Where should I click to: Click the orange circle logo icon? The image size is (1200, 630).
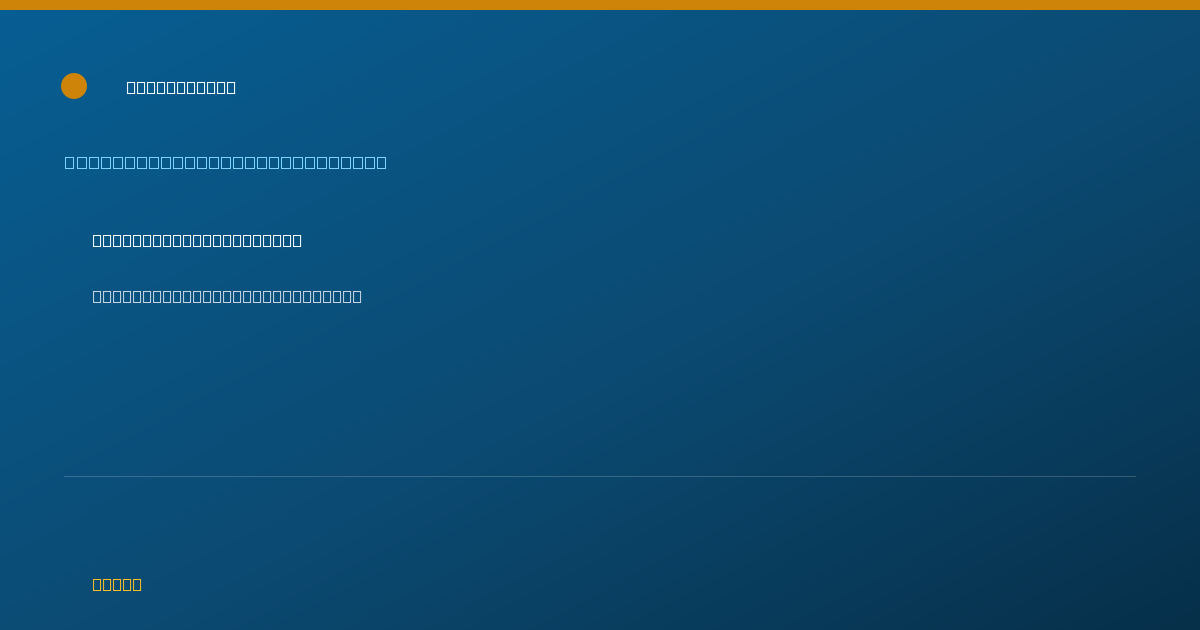click(74, 86)
